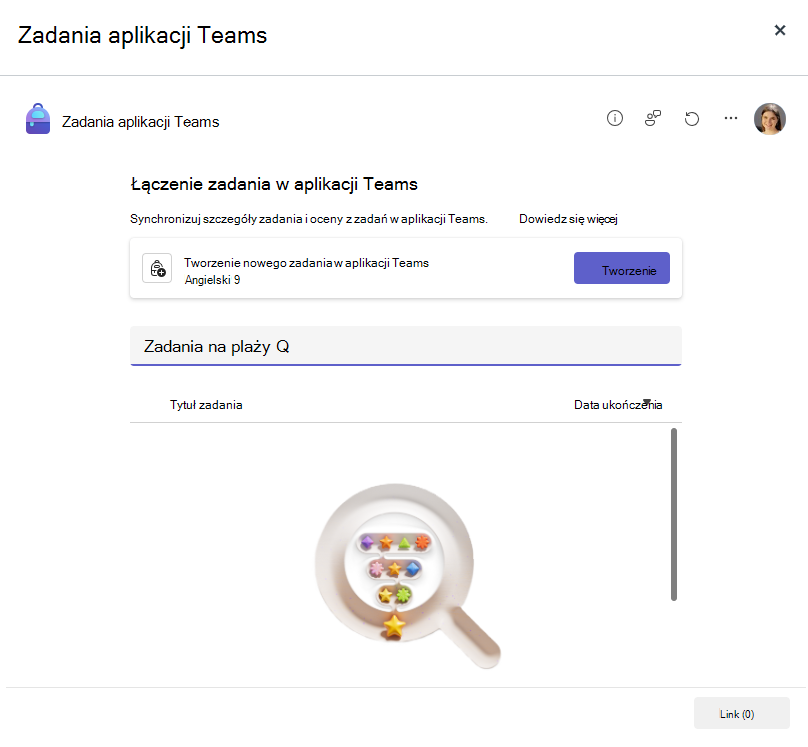Sort by Data ukończenia column arrow
Viewport: 808px width, 747px height.
[647, 401]
